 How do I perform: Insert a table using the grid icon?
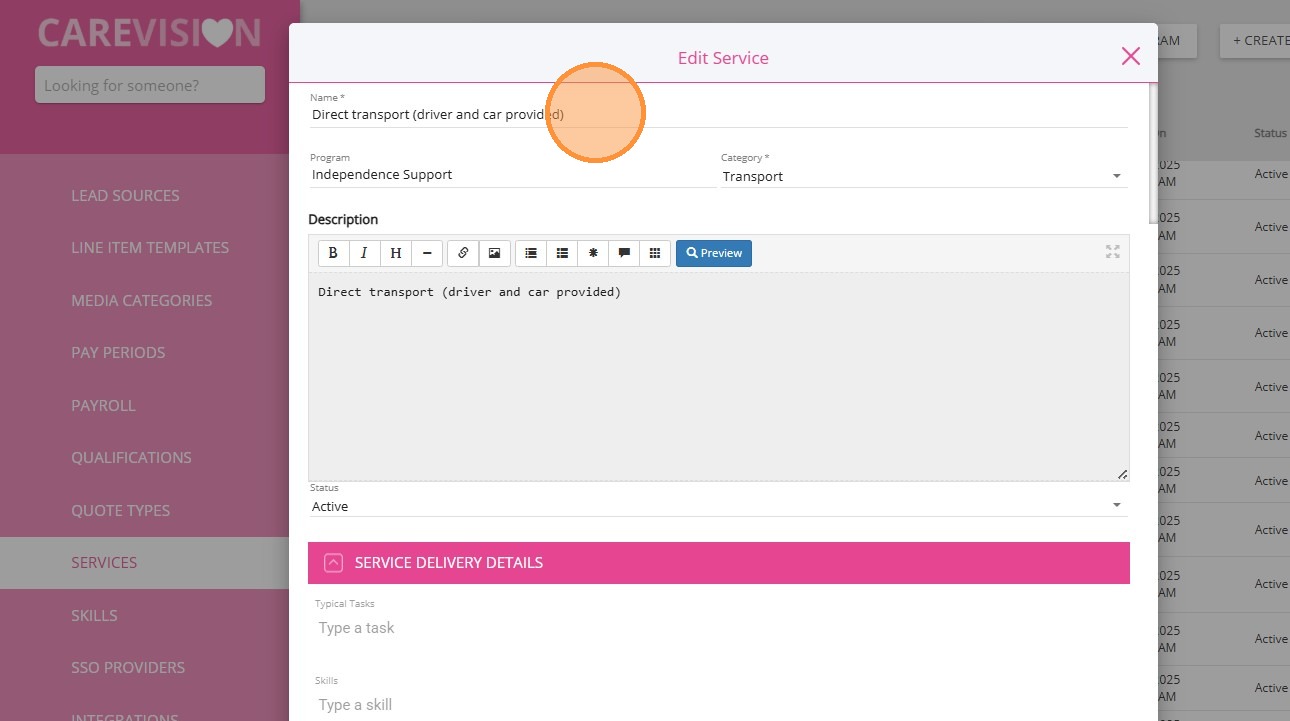pyautogui.click(x=655, y=253)
